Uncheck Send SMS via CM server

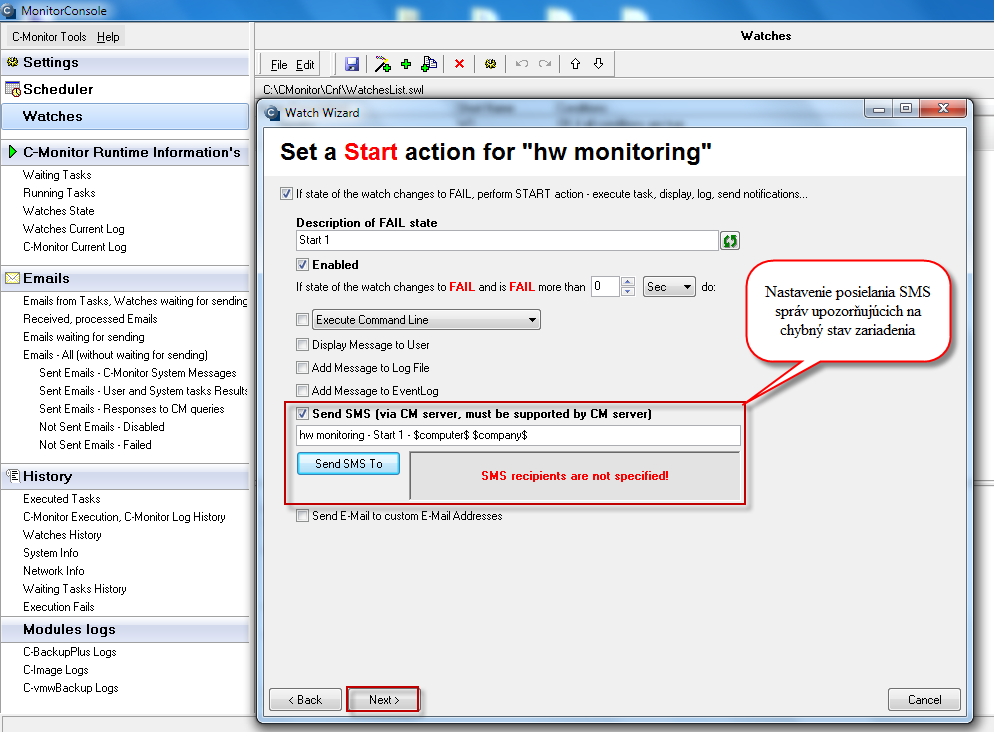pos(302,414)
